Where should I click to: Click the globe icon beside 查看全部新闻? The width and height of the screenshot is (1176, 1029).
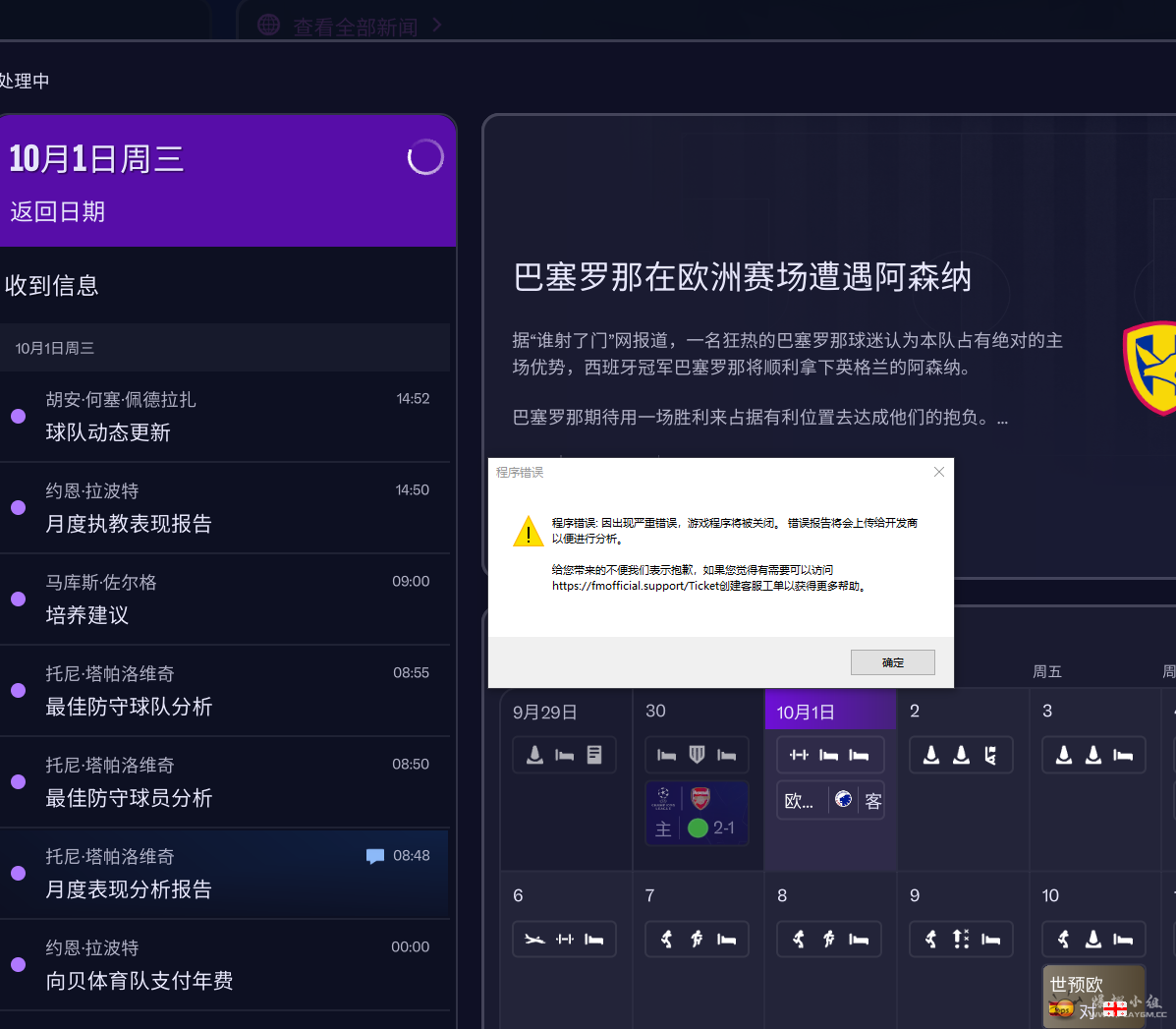click(x=268, y=26)
